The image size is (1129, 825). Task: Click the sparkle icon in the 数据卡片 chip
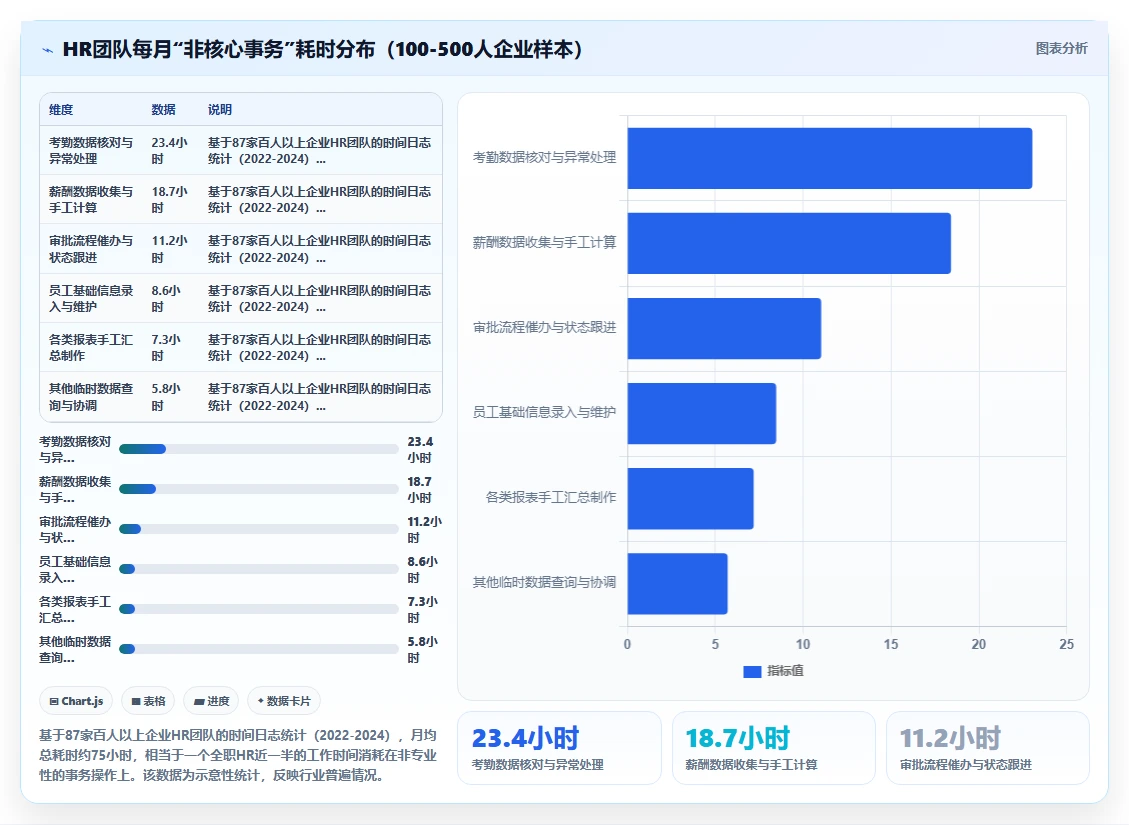tap(261, 701)
